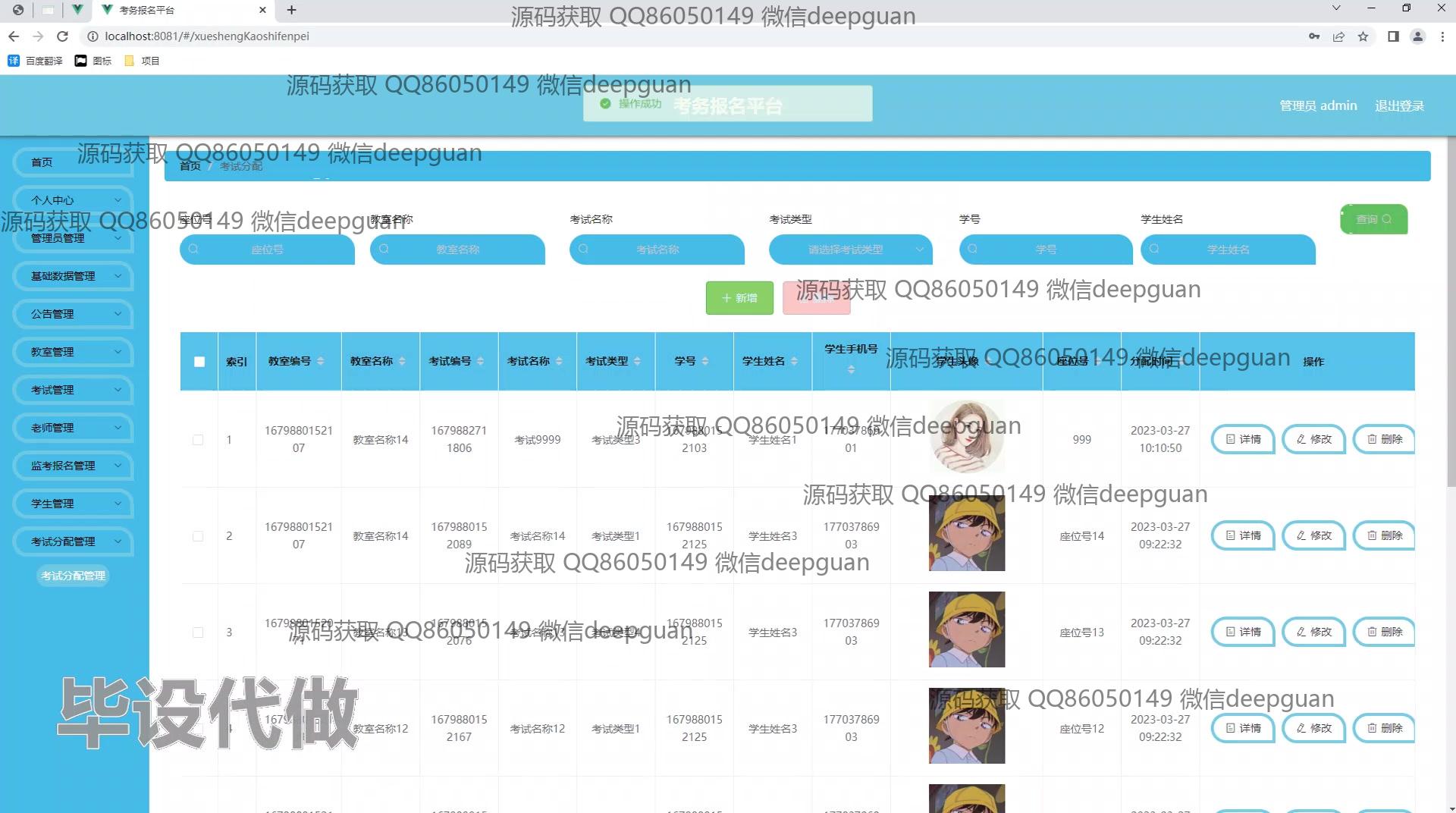Open the share page icon

pyautogui.click(x=1338, y=36)
